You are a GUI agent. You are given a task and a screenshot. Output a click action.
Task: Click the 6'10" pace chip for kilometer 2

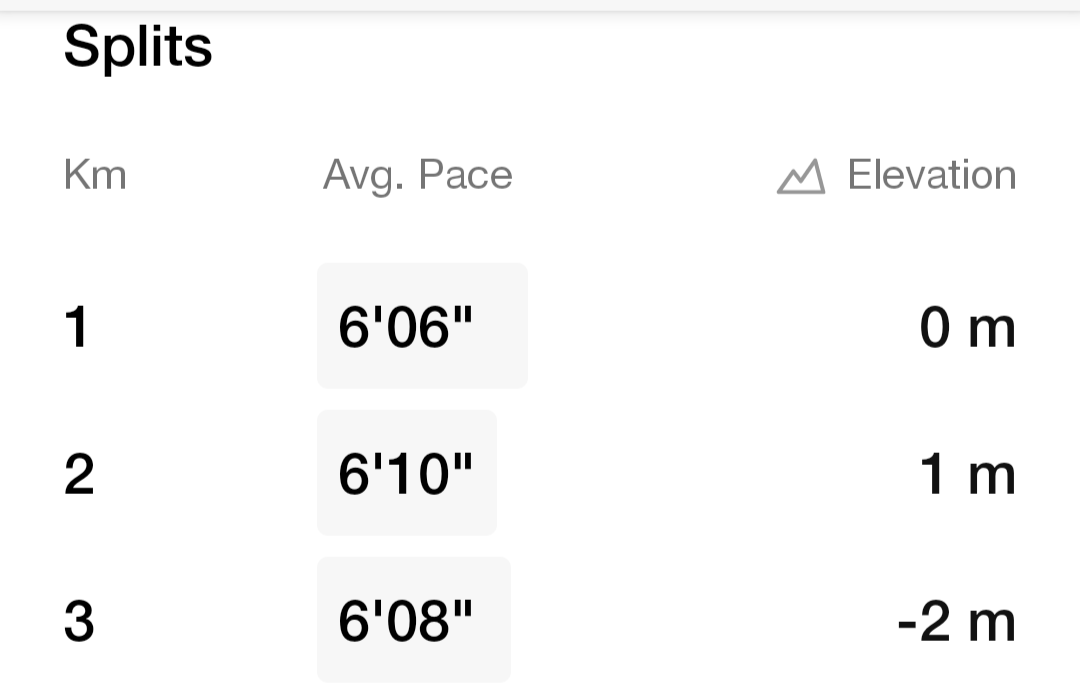[x=407, y=472]
